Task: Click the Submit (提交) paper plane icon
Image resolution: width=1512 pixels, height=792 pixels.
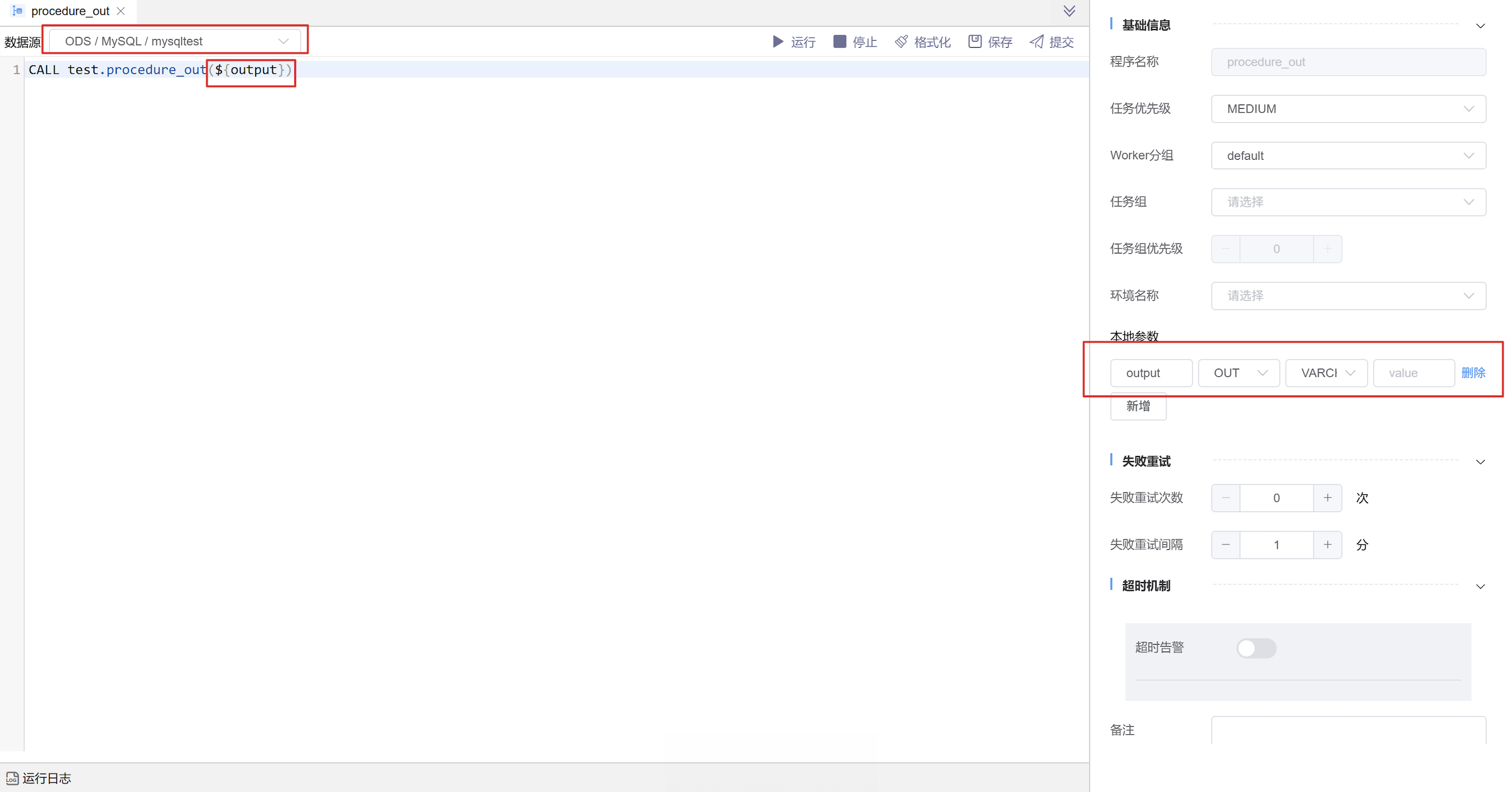Action: click(x=1036, y=42)
